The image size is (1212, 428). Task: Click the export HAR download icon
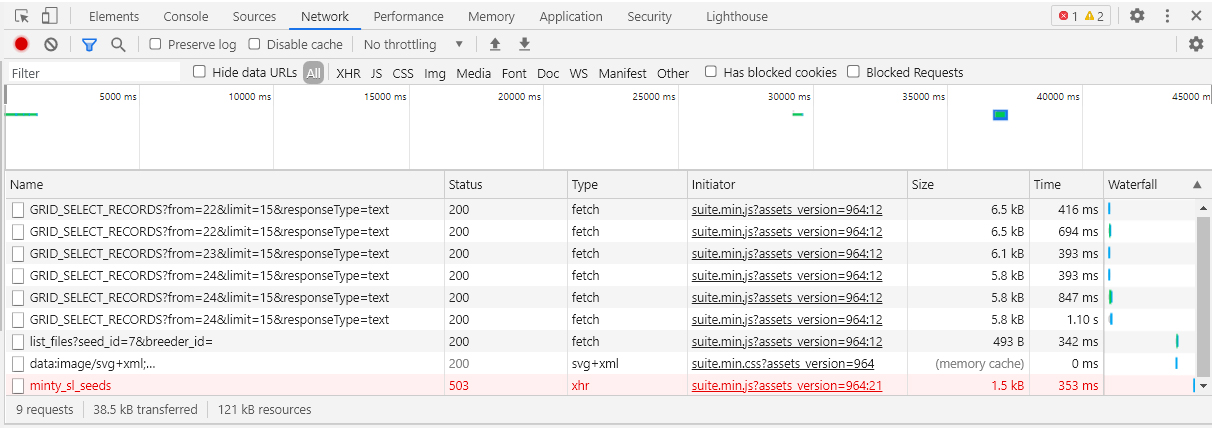pyautogui.click(x=524, y=44)
